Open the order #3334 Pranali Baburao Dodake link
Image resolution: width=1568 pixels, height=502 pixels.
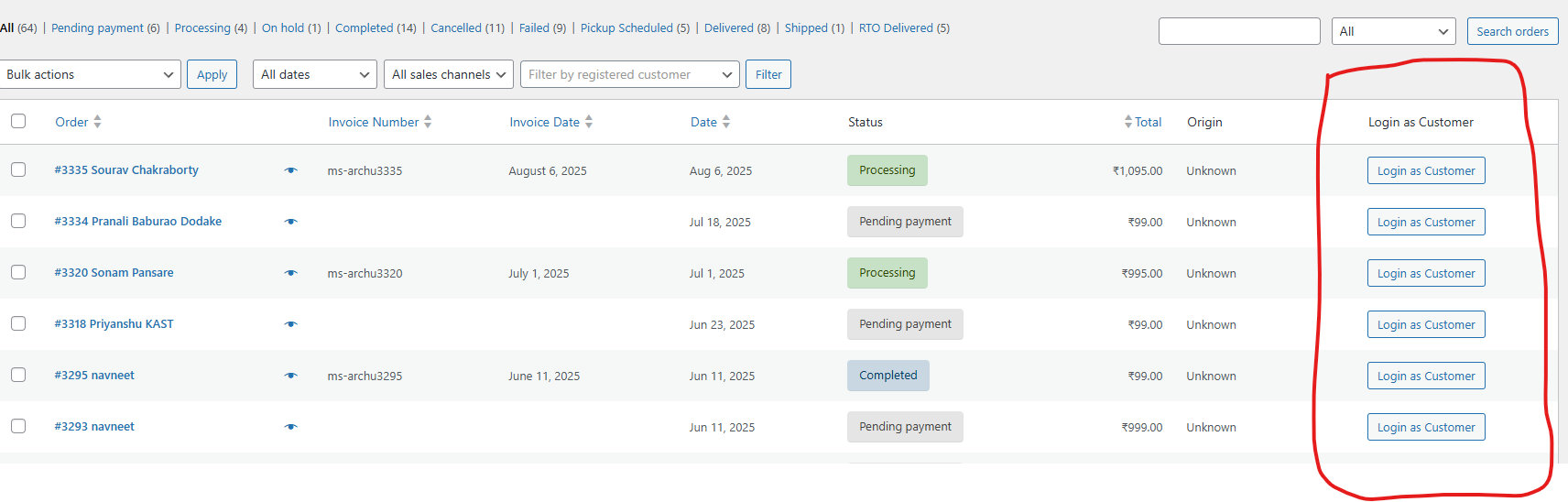point(137,221)
